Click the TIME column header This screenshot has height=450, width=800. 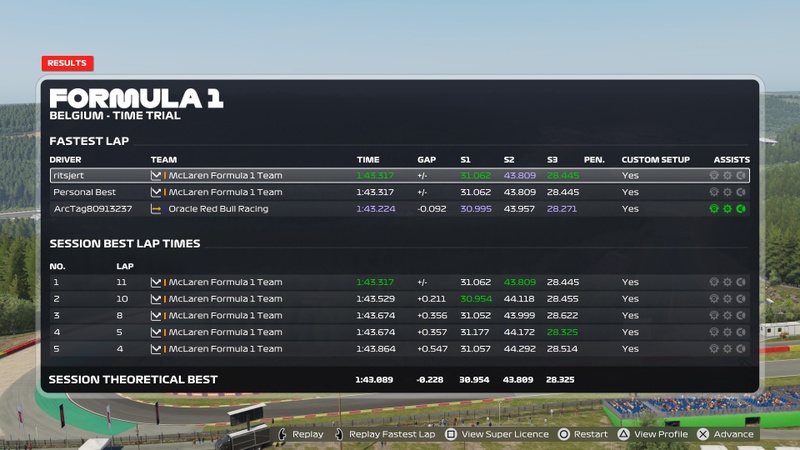click(368, 160)
